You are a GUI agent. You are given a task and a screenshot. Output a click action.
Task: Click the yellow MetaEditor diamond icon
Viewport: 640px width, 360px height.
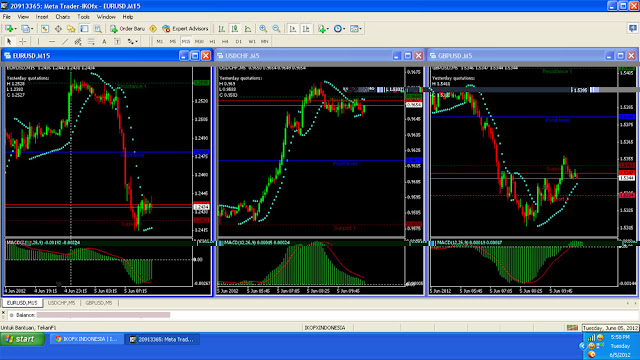pos(153,29)
